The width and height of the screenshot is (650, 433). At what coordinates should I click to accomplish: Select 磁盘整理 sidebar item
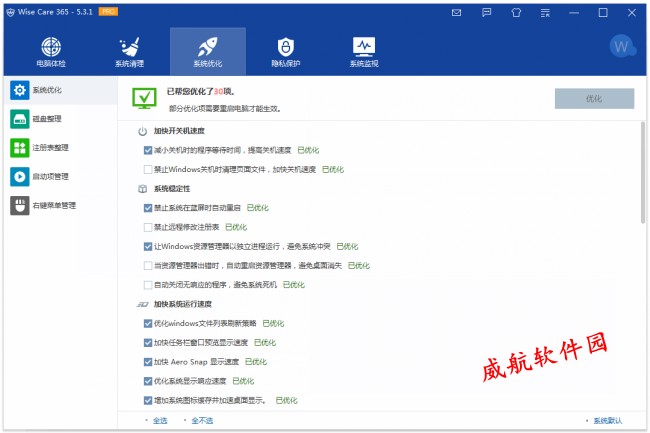(x=61, y=119)
